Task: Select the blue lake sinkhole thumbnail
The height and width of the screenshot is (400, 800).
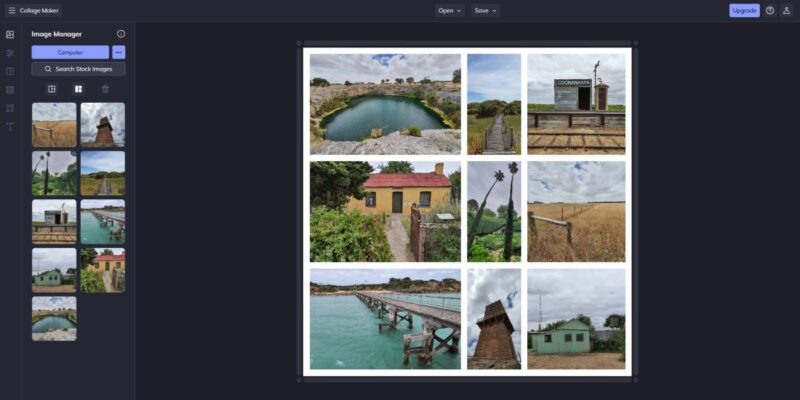Action: click(54, 319)
